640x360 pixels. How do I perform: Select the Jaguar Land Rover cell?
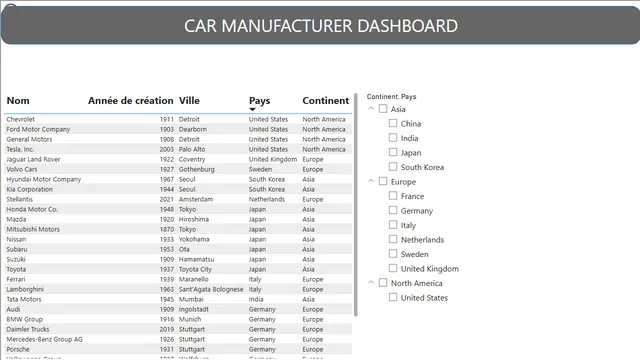coord(33,159)
